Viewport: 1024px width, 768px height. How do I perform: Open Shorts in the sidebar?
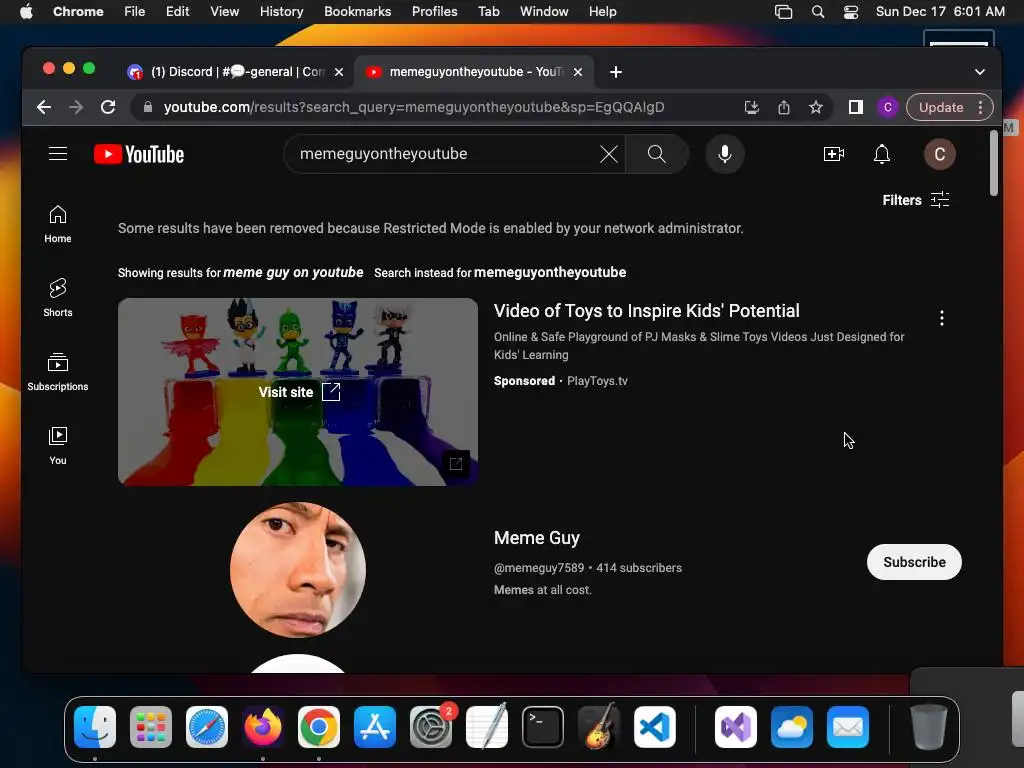click(x=58, y=298)
